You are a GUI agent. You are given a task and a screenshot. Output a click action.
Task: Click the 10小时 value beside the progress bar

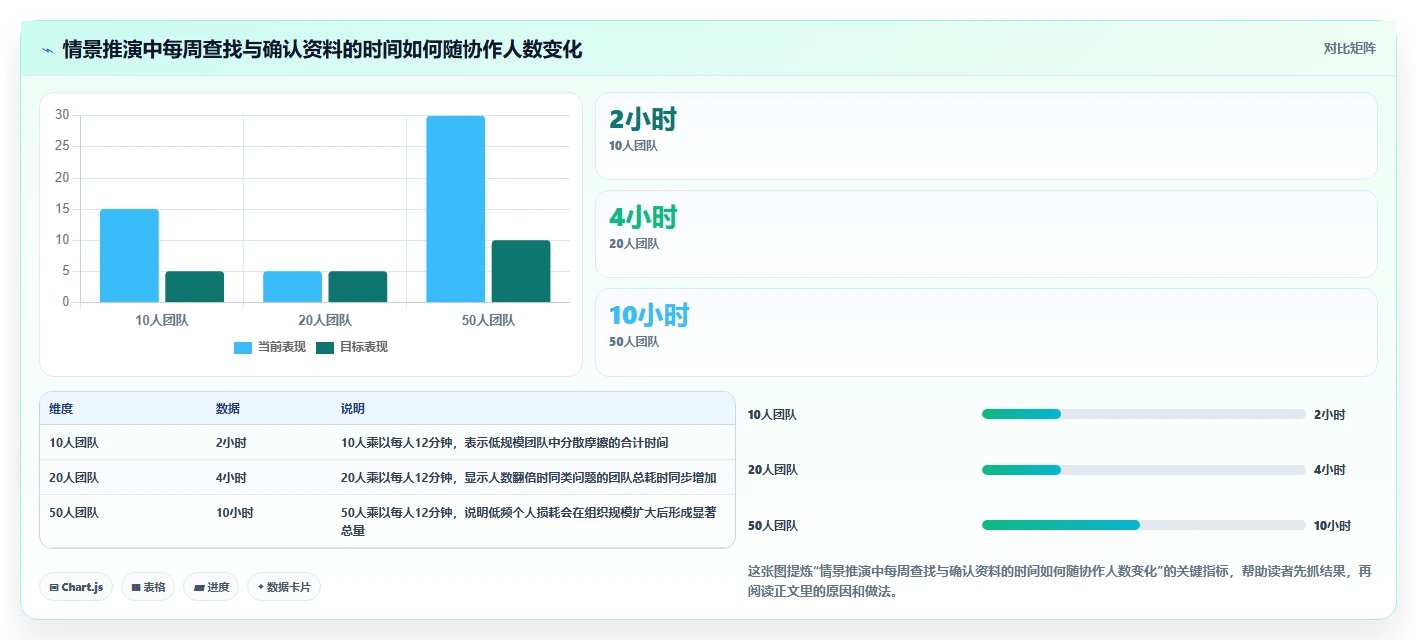(1333, 526)
